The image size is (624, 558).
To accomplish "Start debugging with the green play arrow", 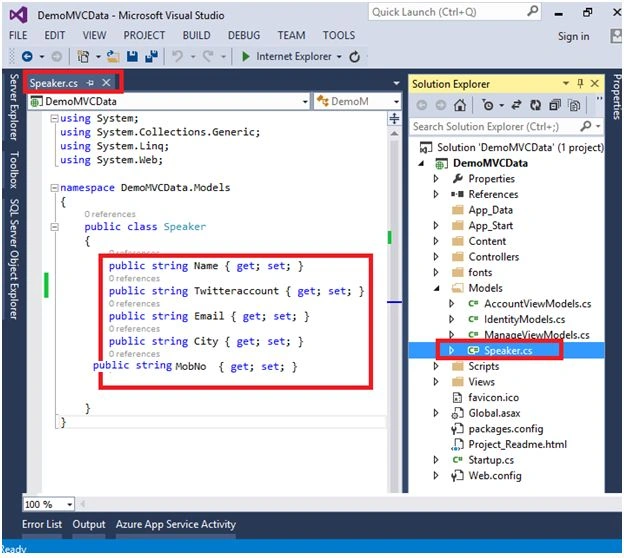I will pos(246,57).
